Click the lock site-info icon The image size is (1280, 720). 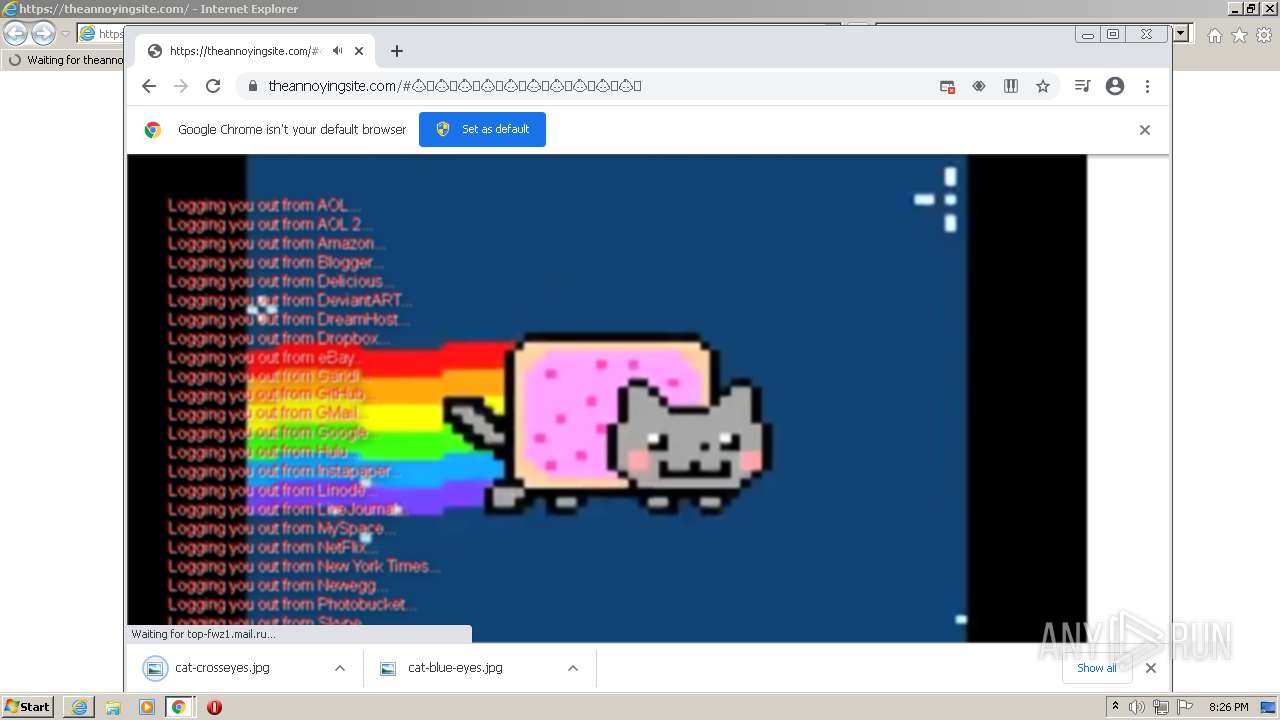253,86
